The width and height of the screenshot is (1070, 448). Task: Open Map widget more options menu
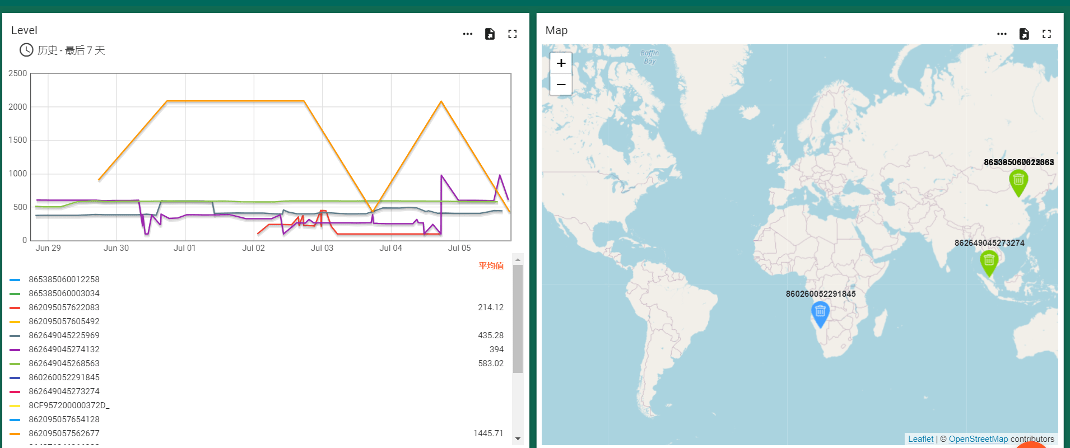1001,34
